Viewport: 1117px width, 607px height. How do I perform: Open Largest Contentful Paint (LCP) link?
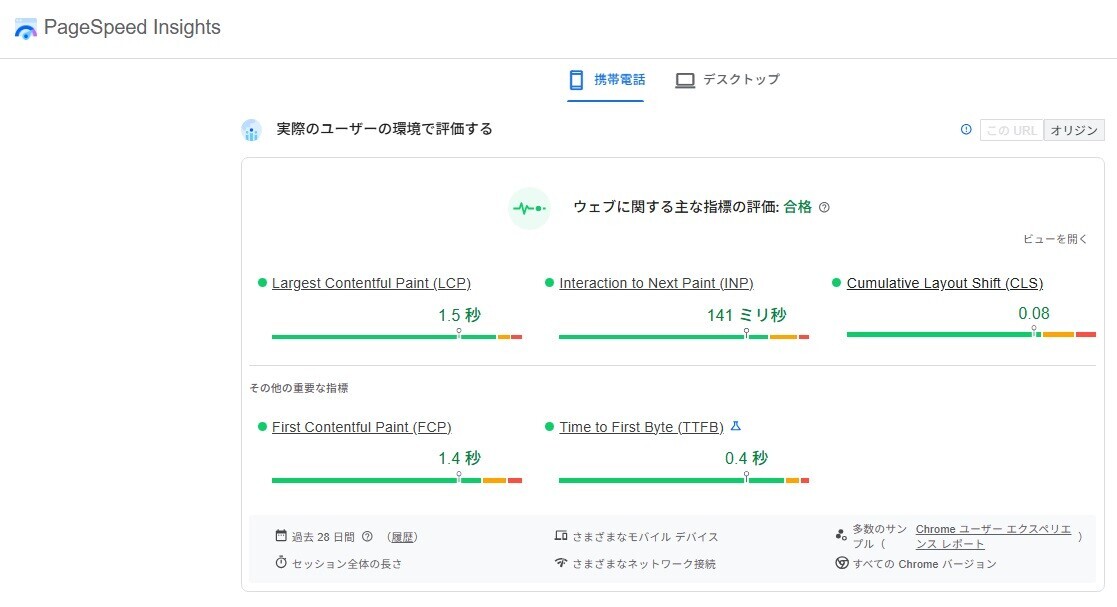pos(371,284)
